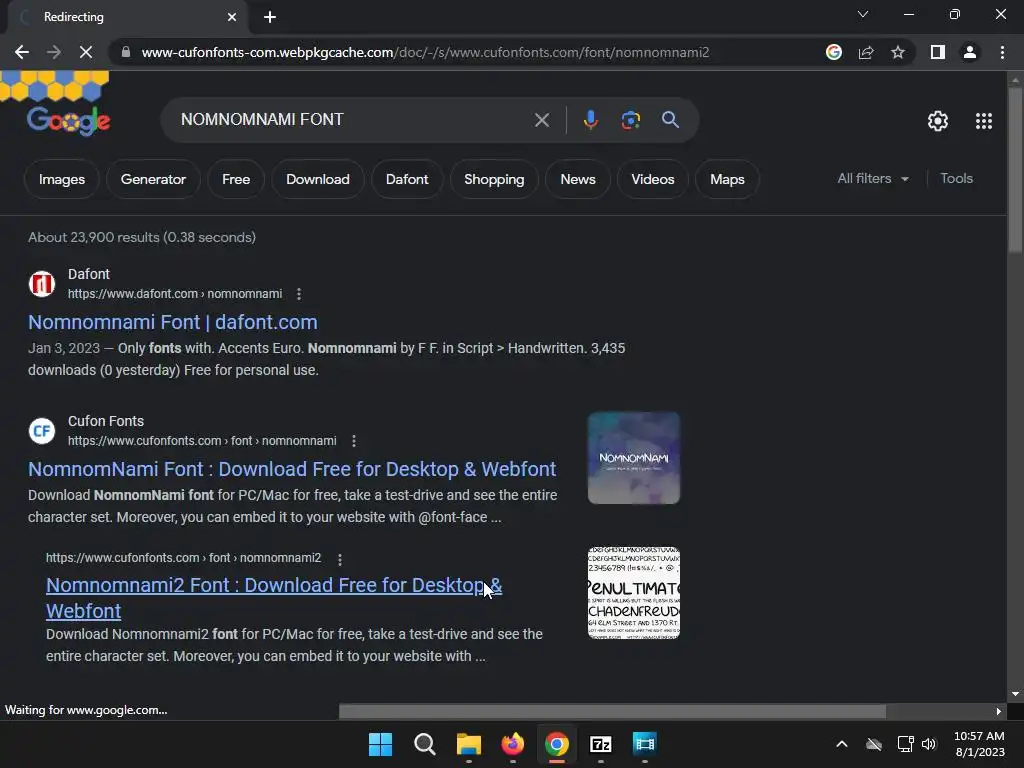The height and width of the screenshot is (768, 1024).
Task: Click the Dafont site favicon
Action: [42, 284]
